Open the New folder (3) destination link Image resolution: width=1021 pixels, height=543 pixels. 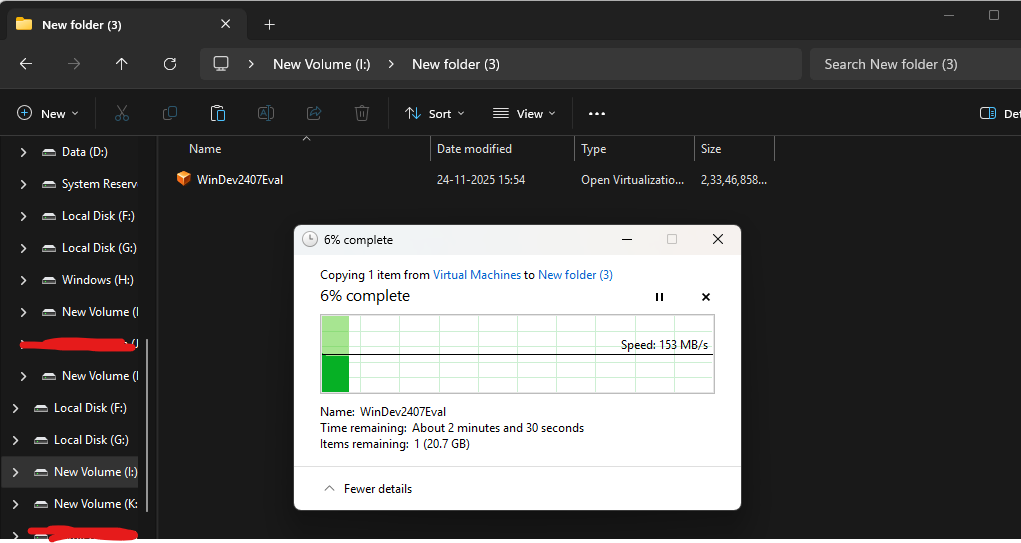[x=575, y=275]
